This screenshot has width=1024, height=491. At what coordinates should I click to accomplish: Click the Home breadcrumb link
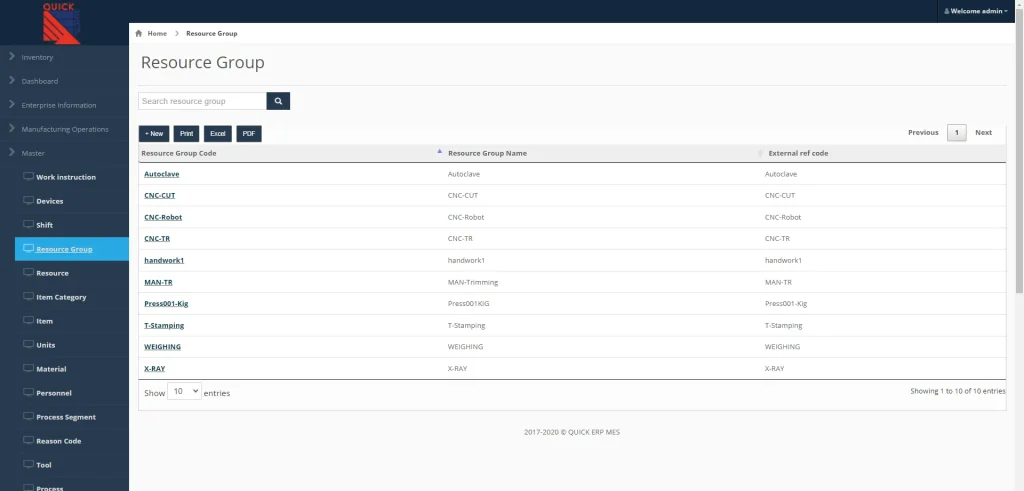click(157, 33)
